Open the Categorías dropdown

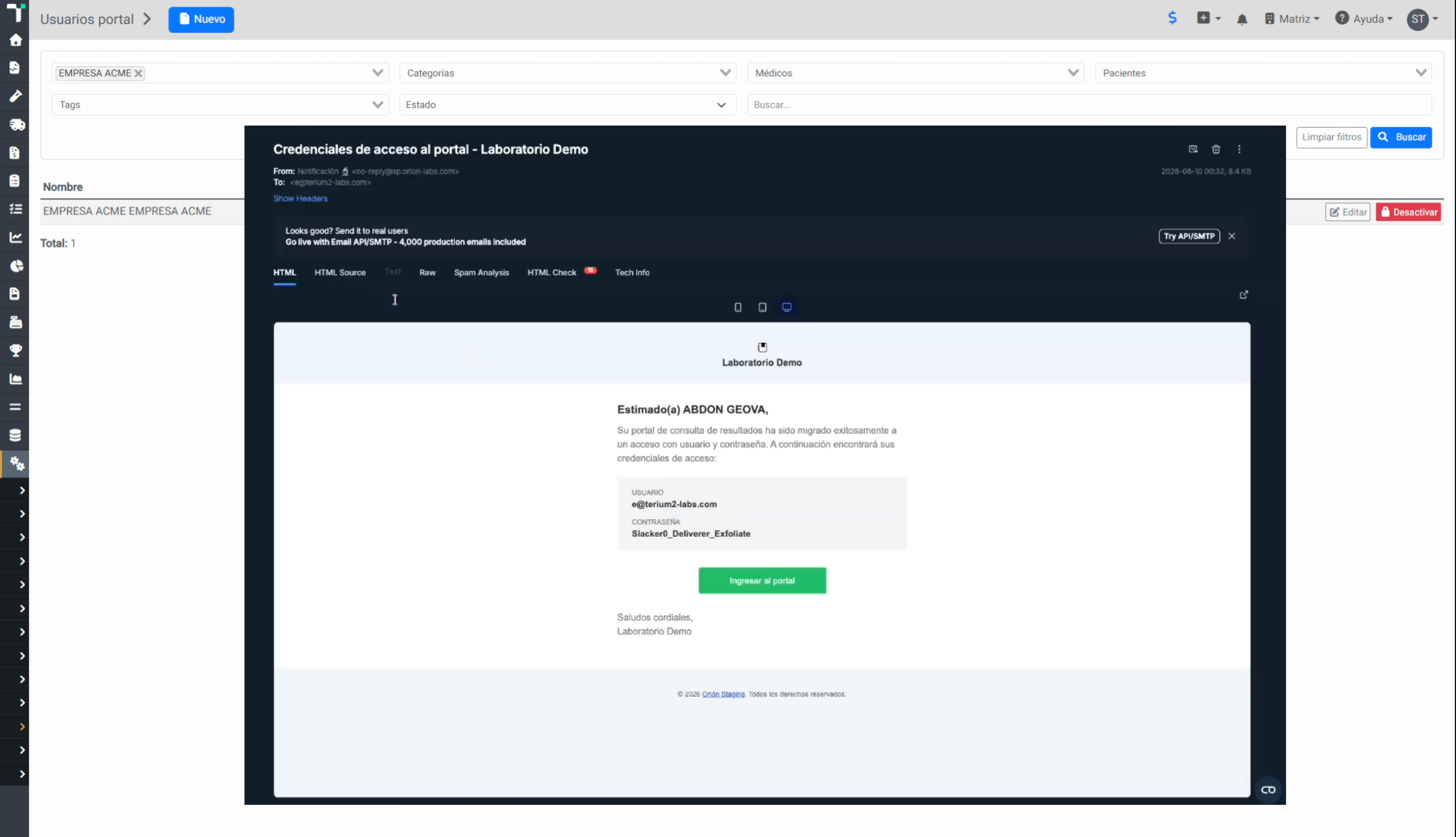(568, 73)
